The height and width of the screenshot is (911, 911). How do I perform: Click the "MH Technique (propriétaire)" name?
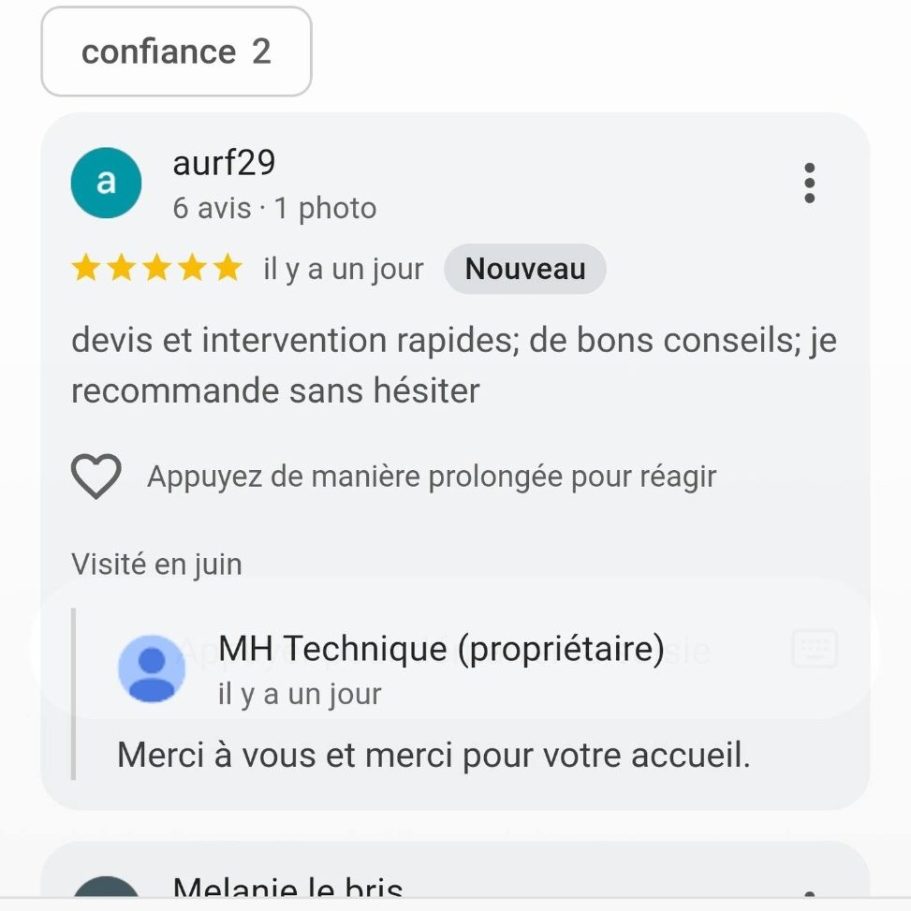[441, 649]
